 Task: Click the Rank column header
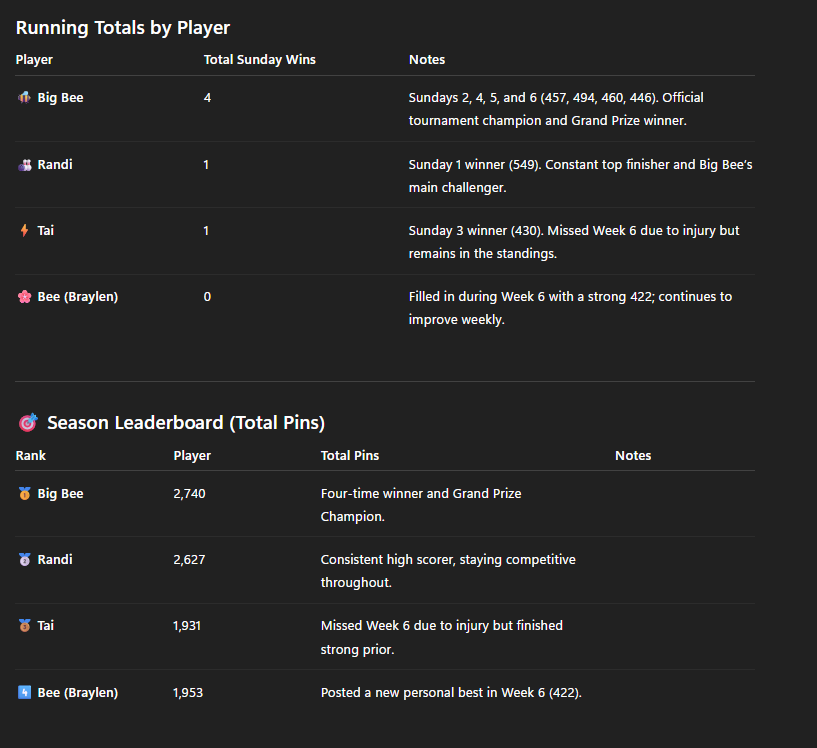point(31,456)
